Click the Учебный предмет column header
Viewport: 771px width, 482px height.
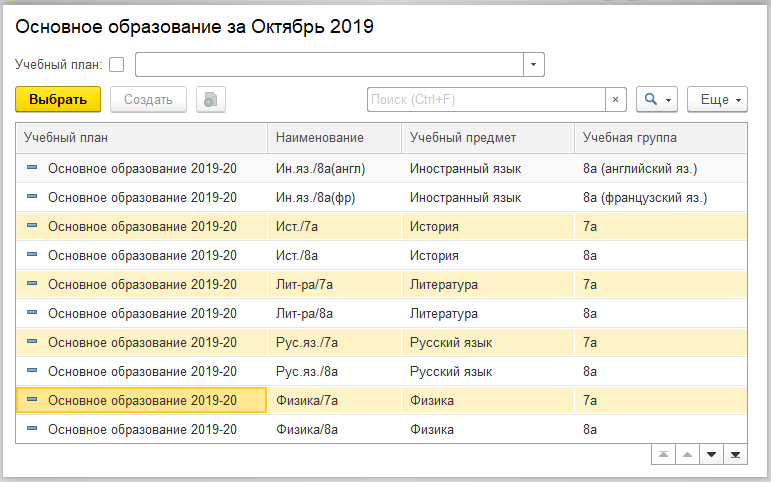(x=462, y=137)
